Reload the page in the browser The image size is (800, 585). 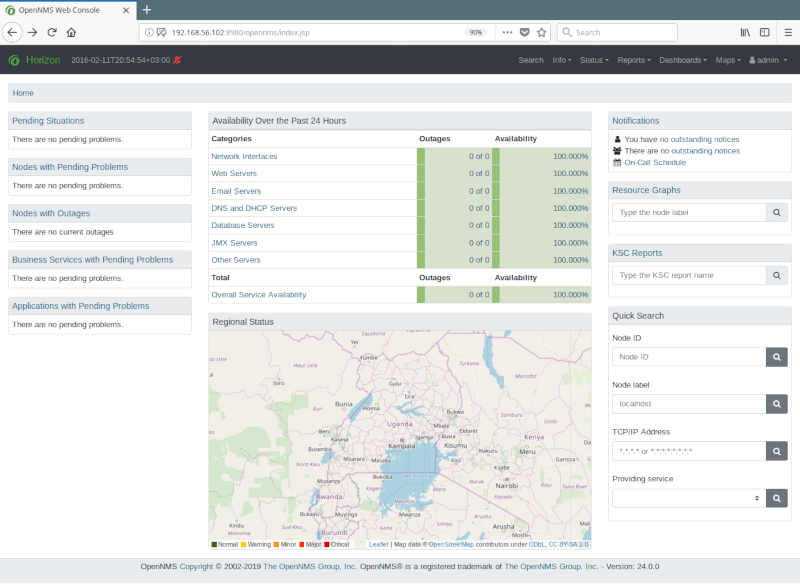[52, 32]
